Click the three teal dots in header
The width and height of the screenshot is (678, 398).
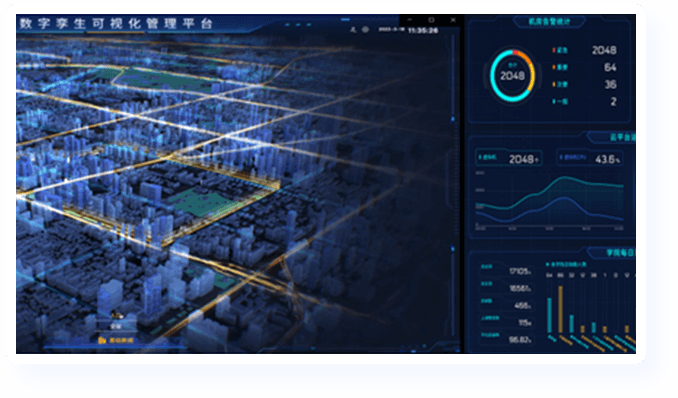[298, 25]
